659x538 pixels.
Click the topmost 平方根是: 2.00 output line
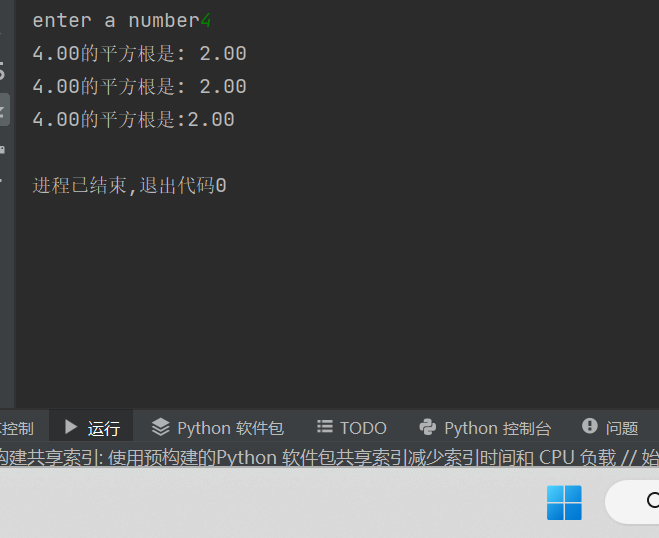pos(139,54)
